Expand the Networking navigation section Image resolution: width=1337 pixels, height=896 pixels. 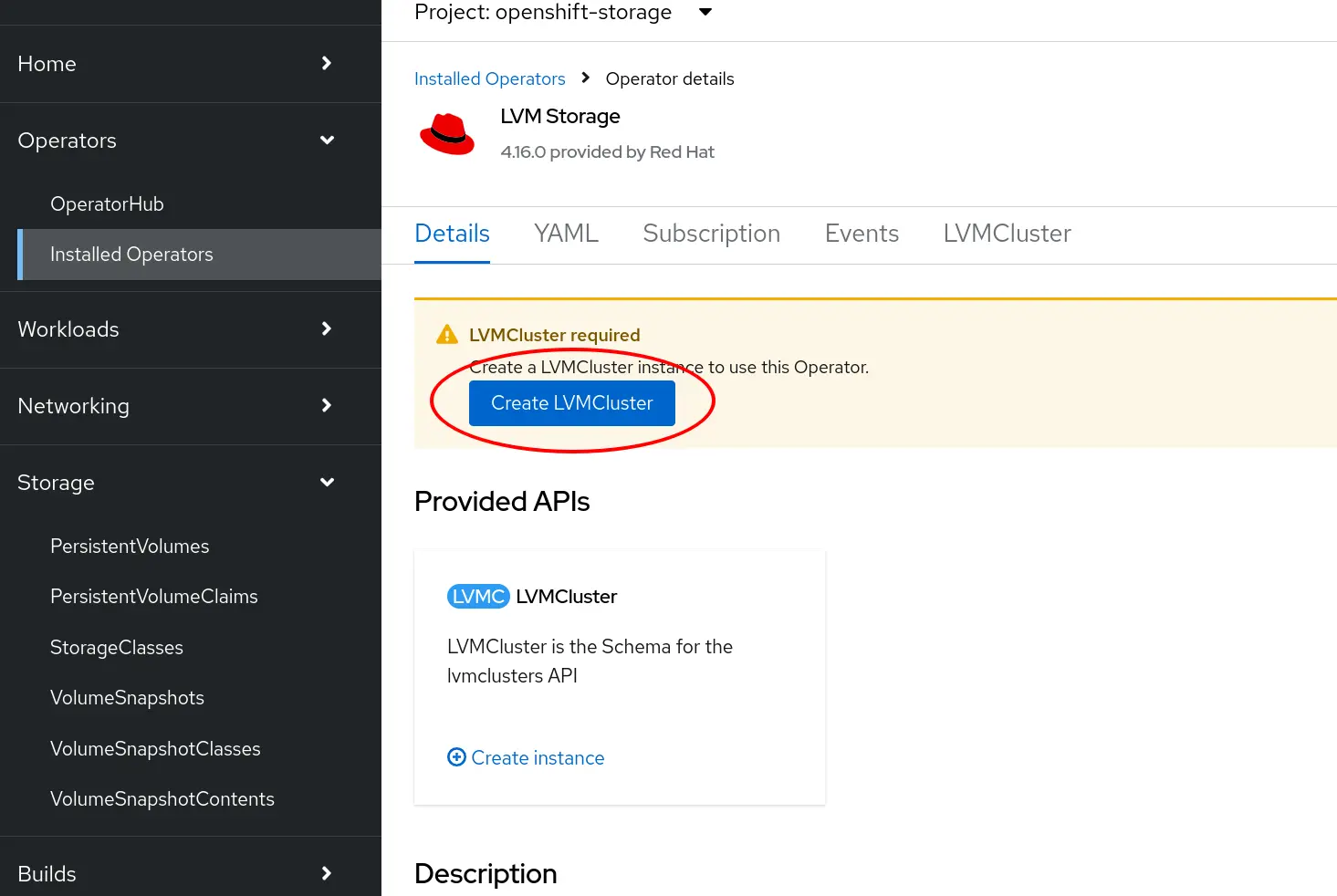(191, 406)
